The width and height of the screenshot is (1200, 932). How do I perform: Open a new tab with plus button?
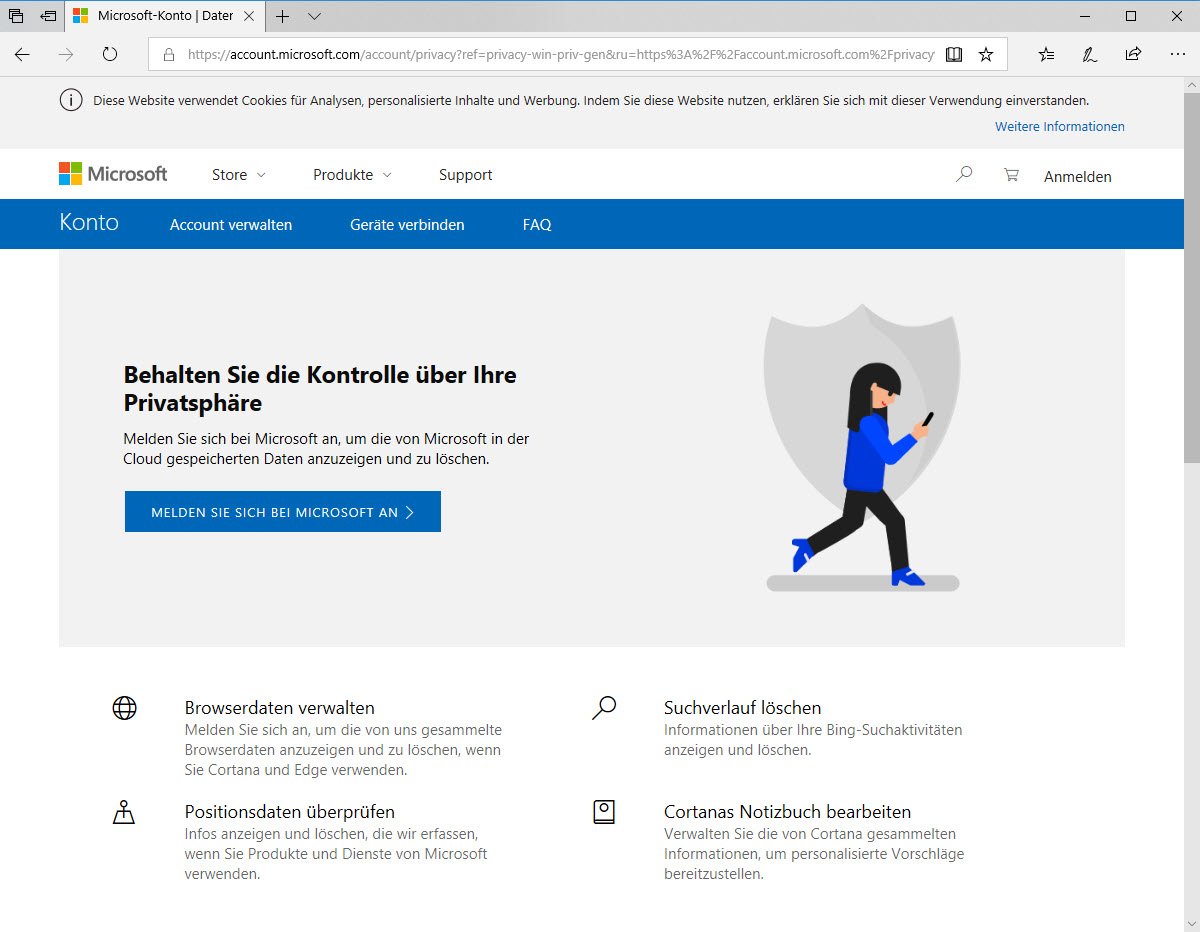[x=283, y=16]
